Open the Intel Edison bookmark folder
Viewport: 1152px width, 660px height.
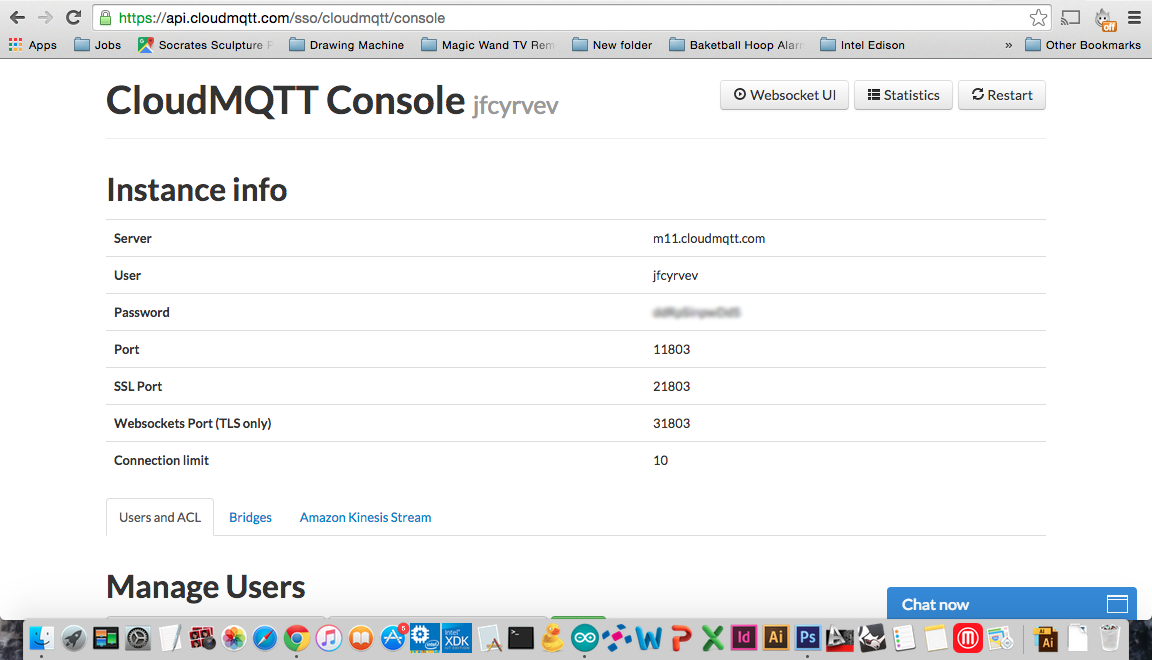[x=863, y=45]
